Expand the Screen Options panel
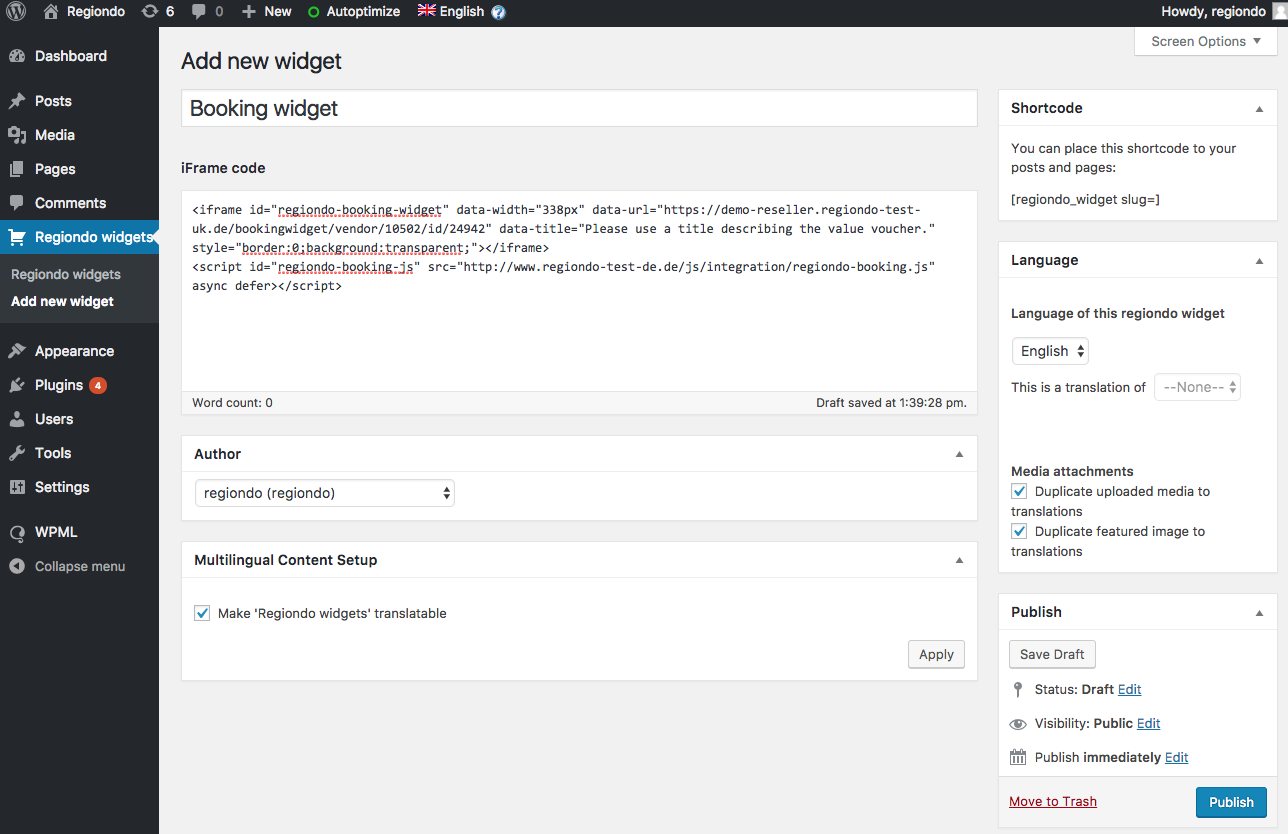1288x834 pixels. click(1206, 41)
